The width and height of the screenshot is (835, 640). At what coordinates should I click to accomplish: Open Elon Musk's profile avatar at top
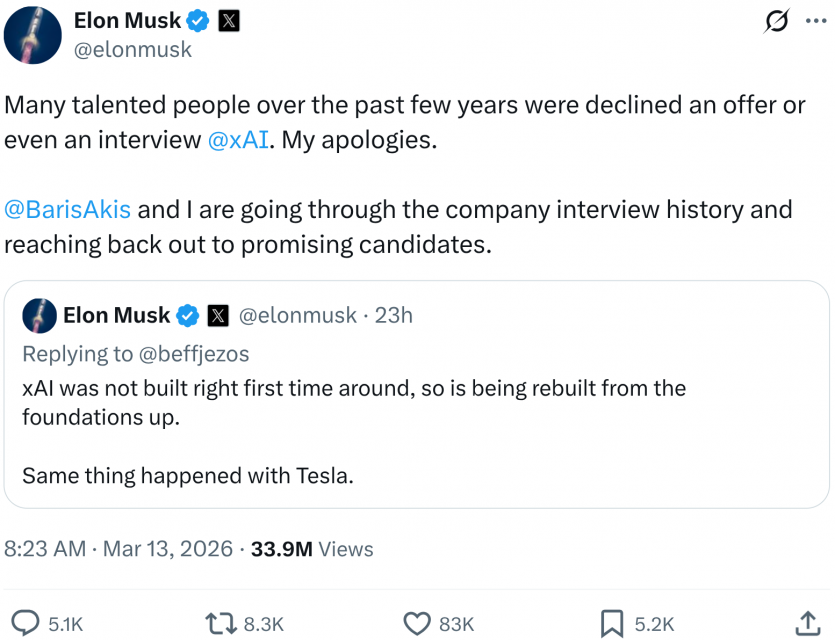(35, 34)
